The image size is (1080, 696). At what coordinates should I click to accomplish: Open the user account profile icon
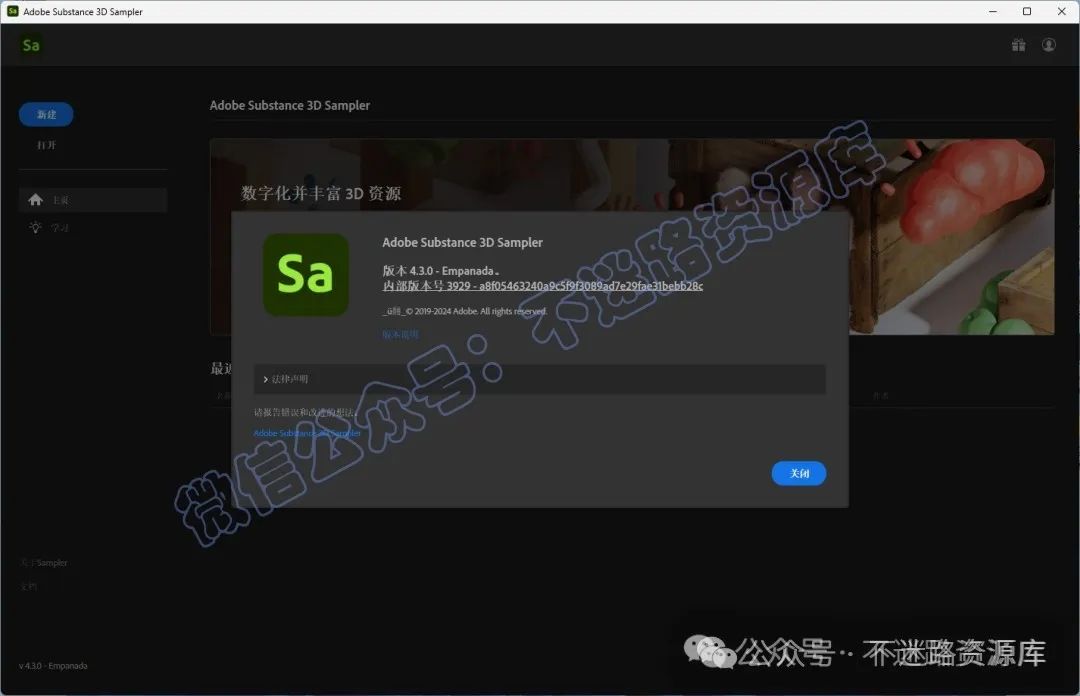pos(1048,45)
